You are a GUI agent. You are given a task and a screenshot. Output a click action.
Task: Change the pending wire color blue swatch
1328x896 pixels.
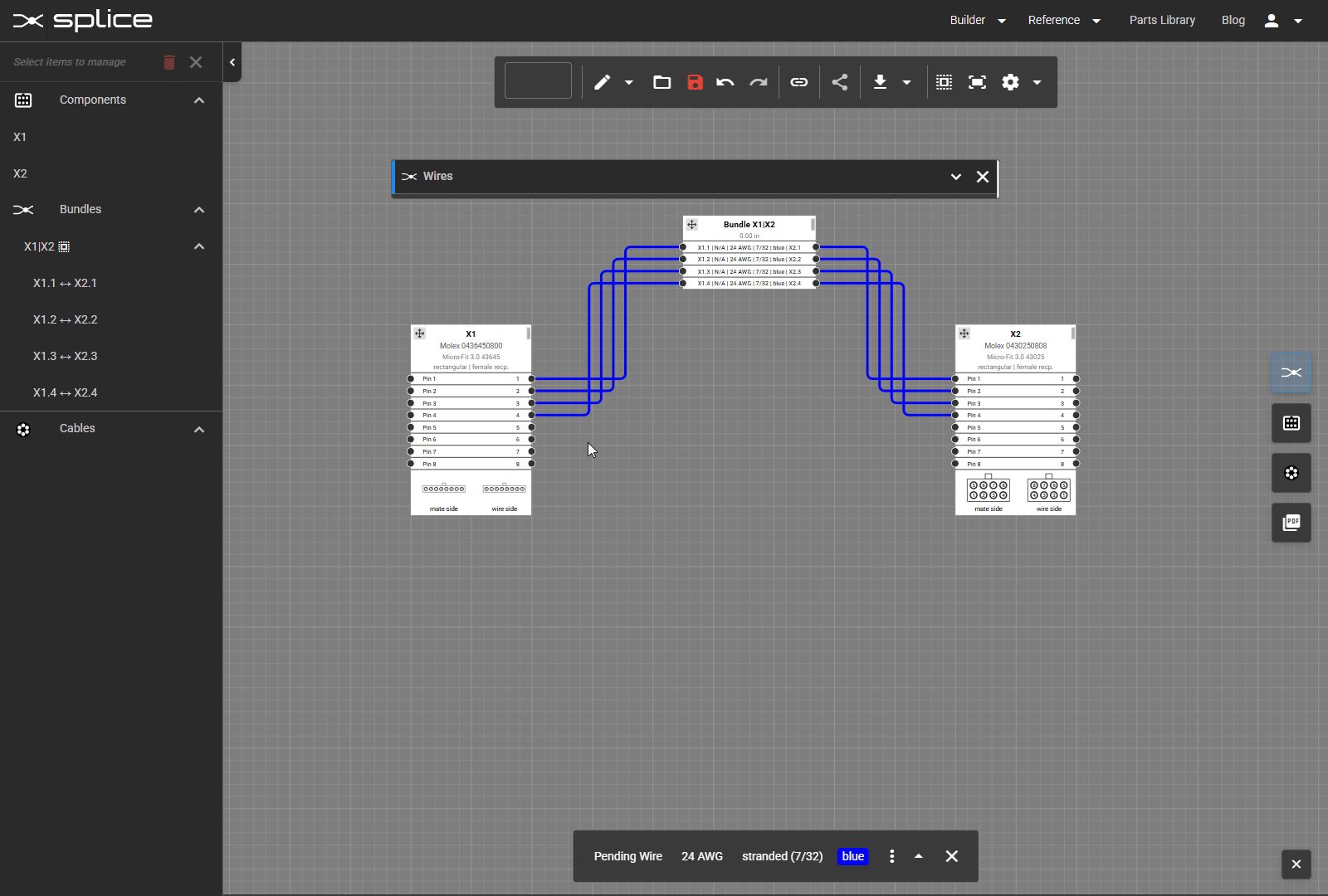[x=852, y=856]
